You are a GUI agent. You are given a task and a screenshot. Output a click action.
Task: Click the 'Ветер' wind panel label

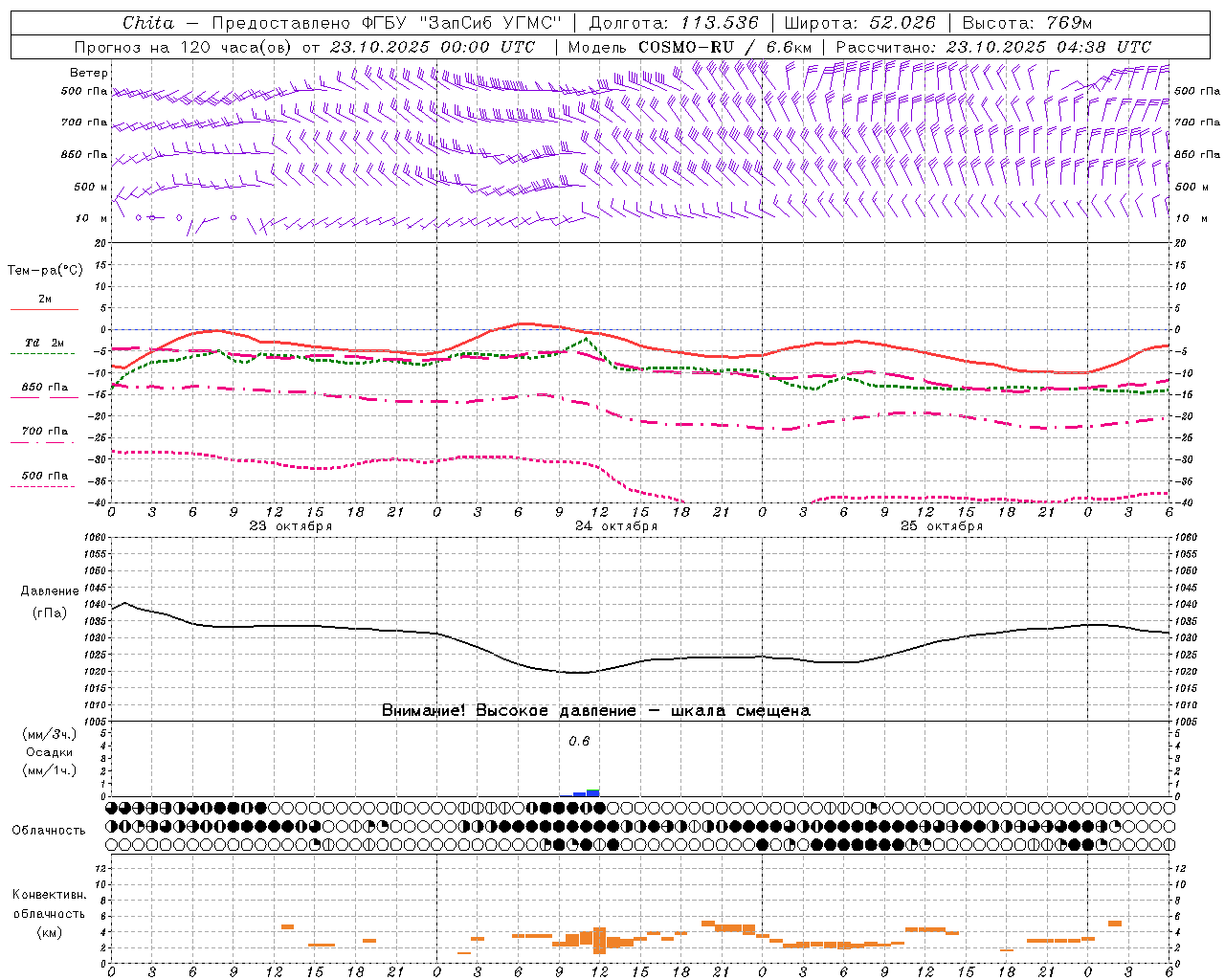click(x=89, y=73)
